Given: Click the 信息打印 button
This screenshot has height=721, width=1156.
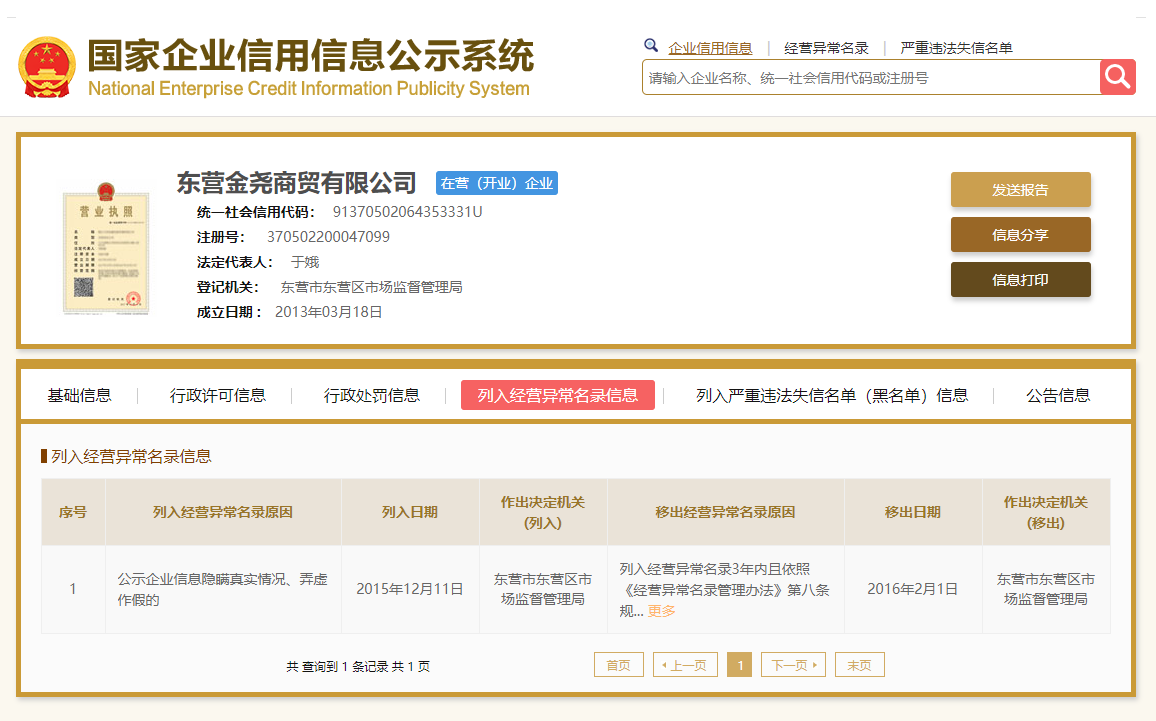Looking at the screenshot, I should [x=1020, y=279].
